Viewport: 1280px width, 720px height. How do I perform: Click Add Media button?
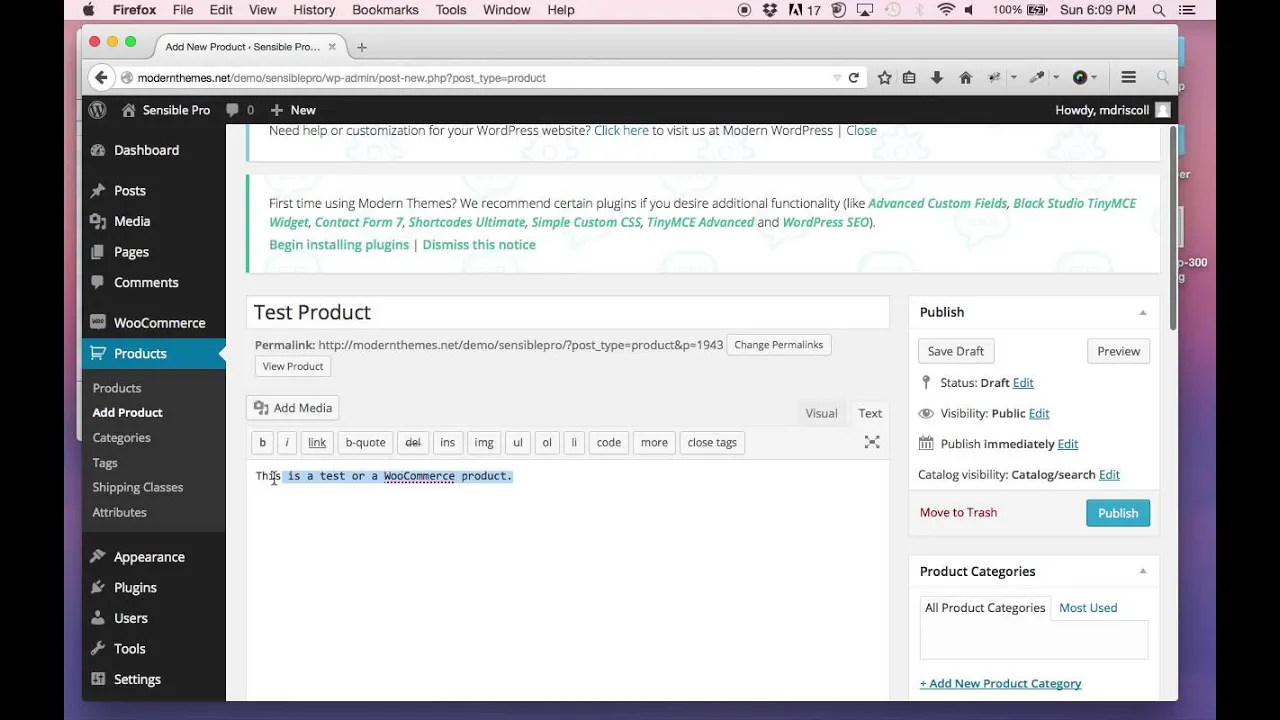(x=293, y=408)
